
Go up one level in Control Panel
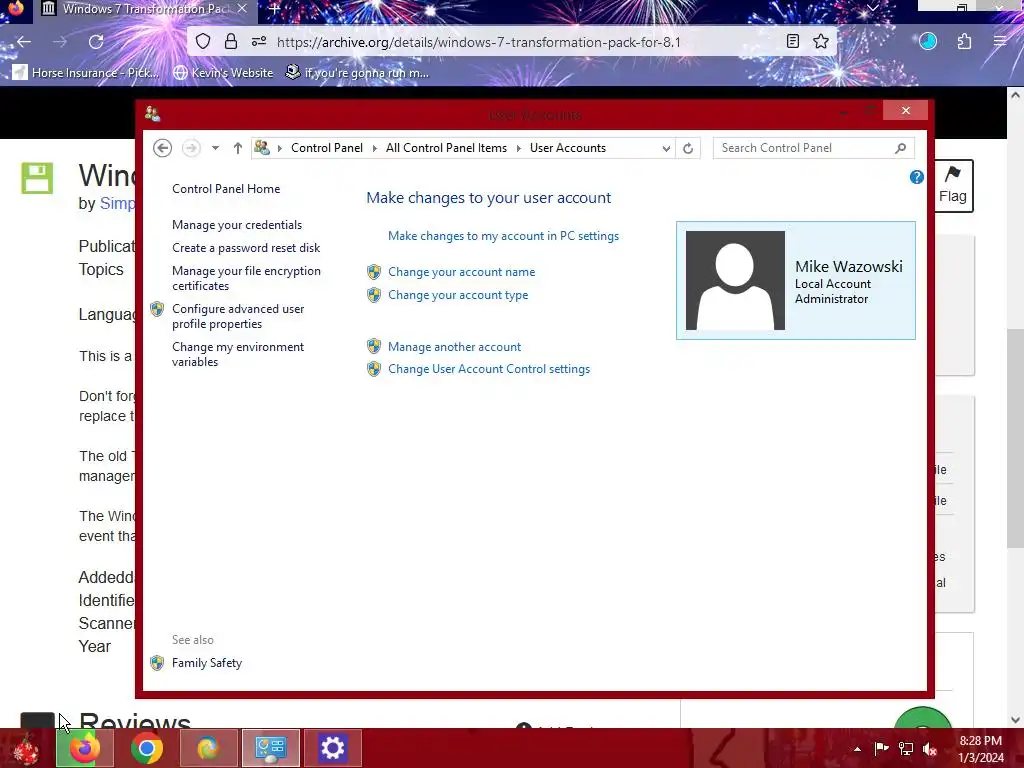pyautogui.click(x=238, y=148)
